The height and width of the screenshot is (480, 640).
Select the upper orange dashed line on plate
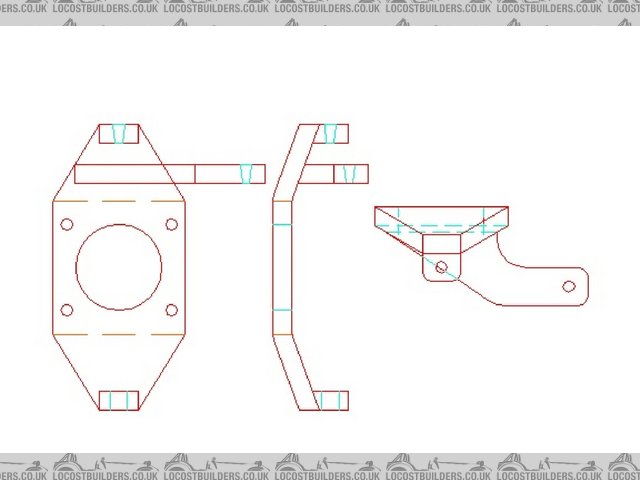point(119,201)
